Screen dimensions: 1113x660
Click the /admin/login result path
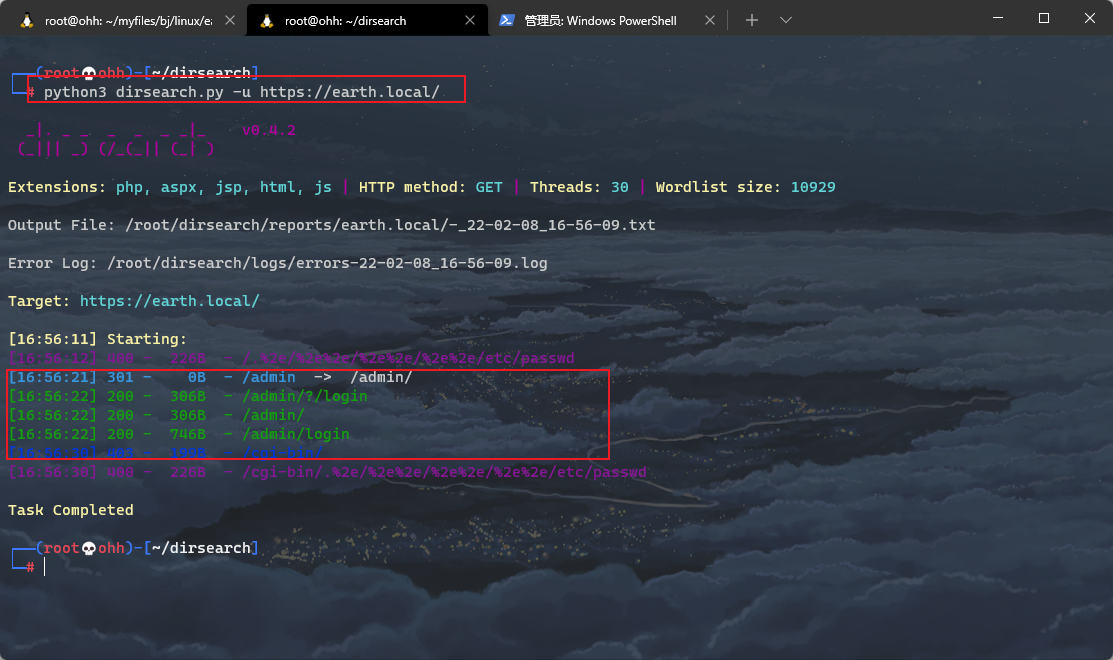[296, 434]
